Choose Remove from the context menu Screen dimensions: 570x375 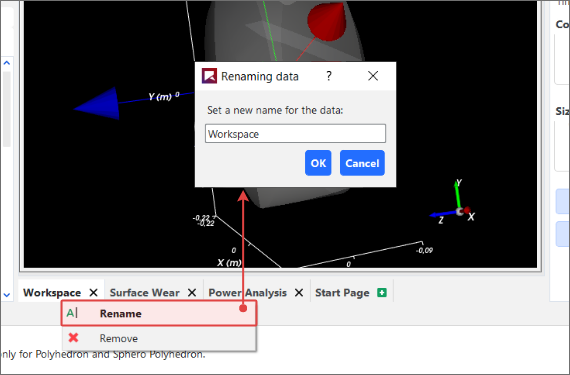click(159, 338)
